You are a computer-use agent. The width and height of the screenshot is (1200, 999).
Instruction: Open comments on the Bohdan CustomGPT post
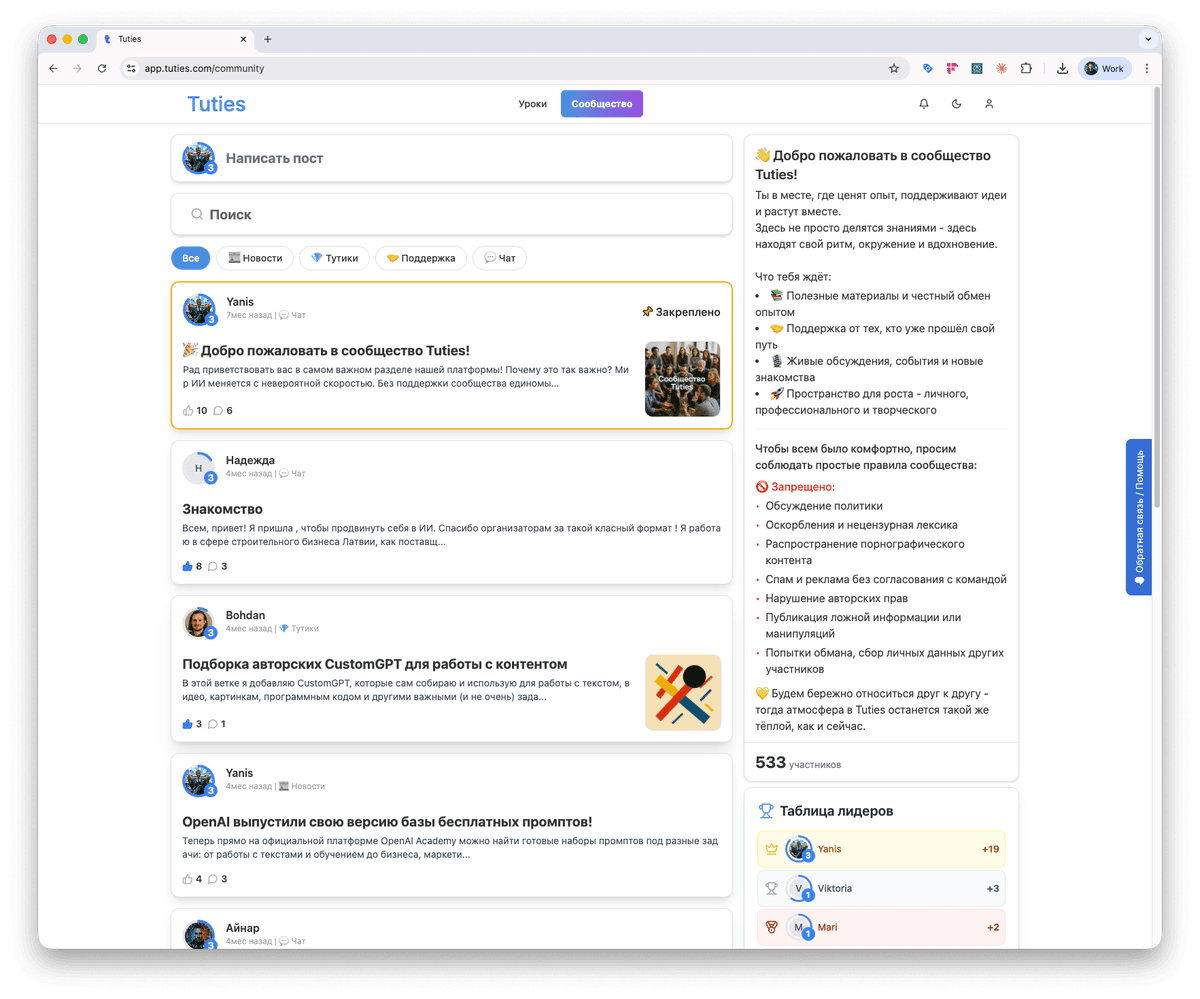coord(212,724)
